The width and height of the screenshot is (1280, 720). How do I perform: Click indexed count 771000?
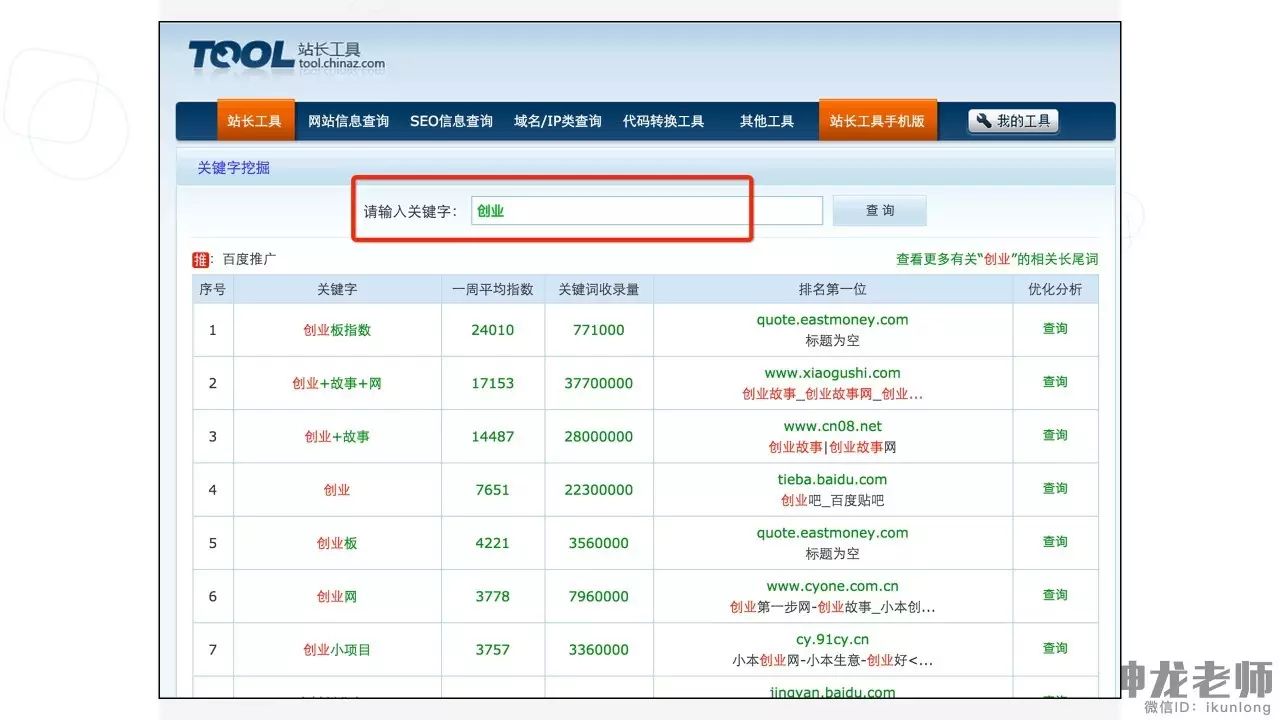coord(598,330)
